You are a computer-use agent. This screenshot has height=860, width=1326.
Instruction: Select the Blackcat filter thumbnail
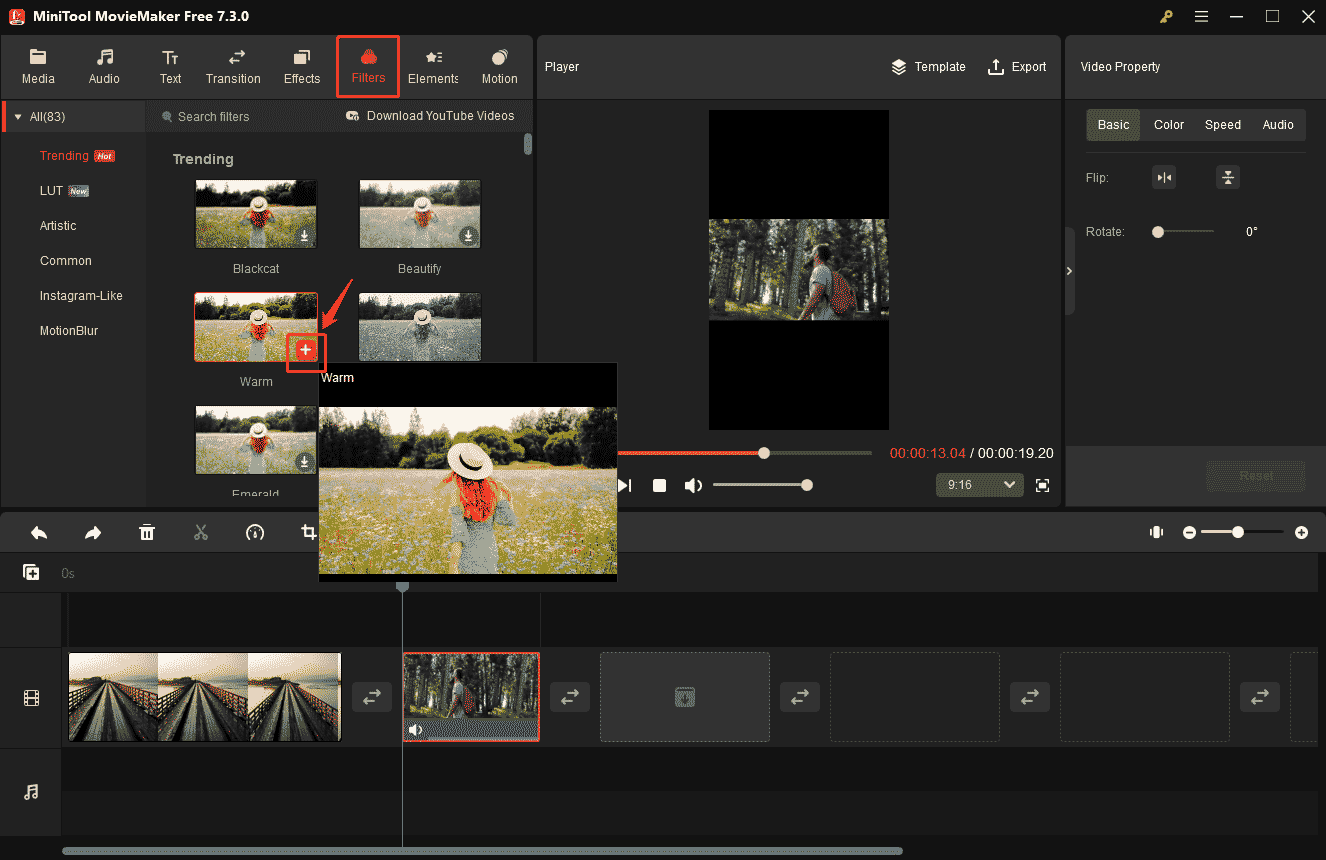pyautogui.click(x=256, y=214)
